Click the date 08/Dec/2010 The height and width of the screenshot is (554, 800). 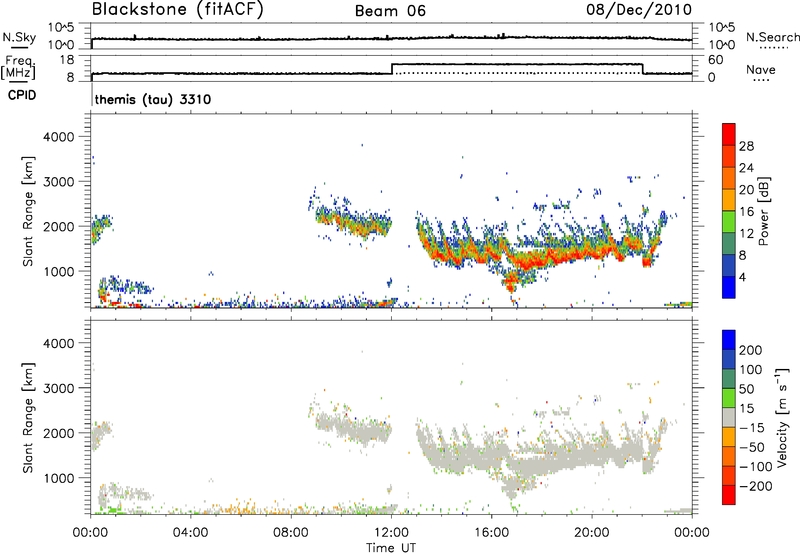tap(639, 9)
